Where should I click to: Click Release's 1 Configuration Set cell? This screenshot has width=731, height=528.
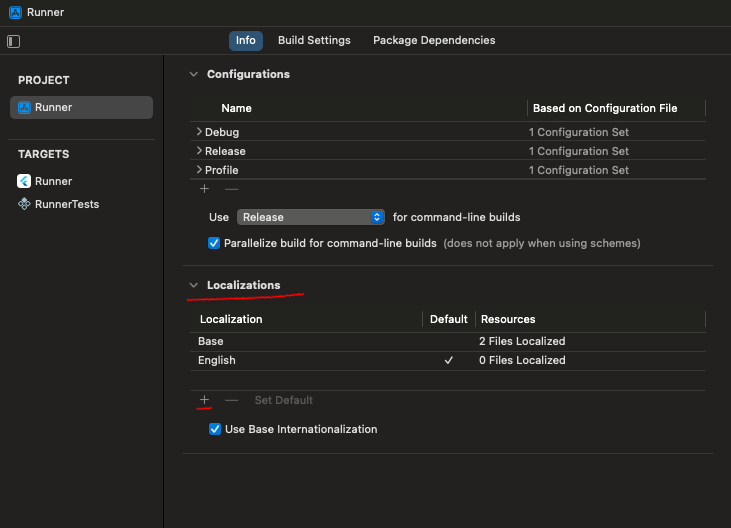tap(579, 151)
